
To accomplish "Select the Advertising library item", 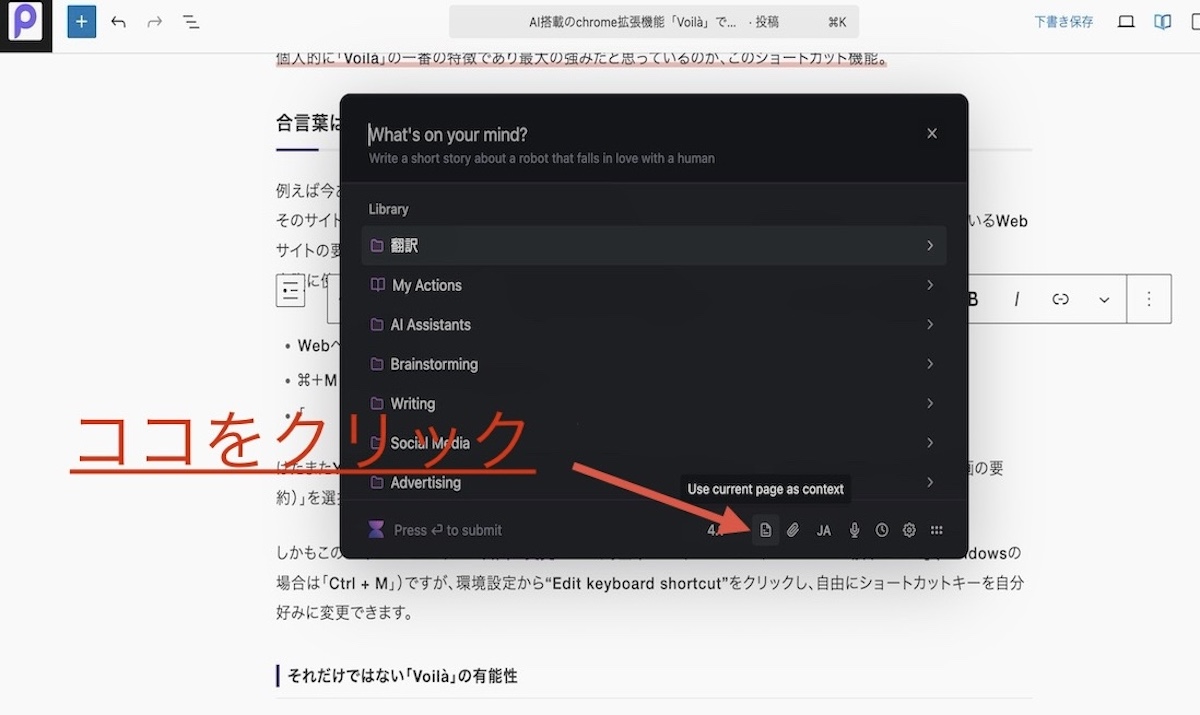I will pyautogui.click(x=654, y=482).
